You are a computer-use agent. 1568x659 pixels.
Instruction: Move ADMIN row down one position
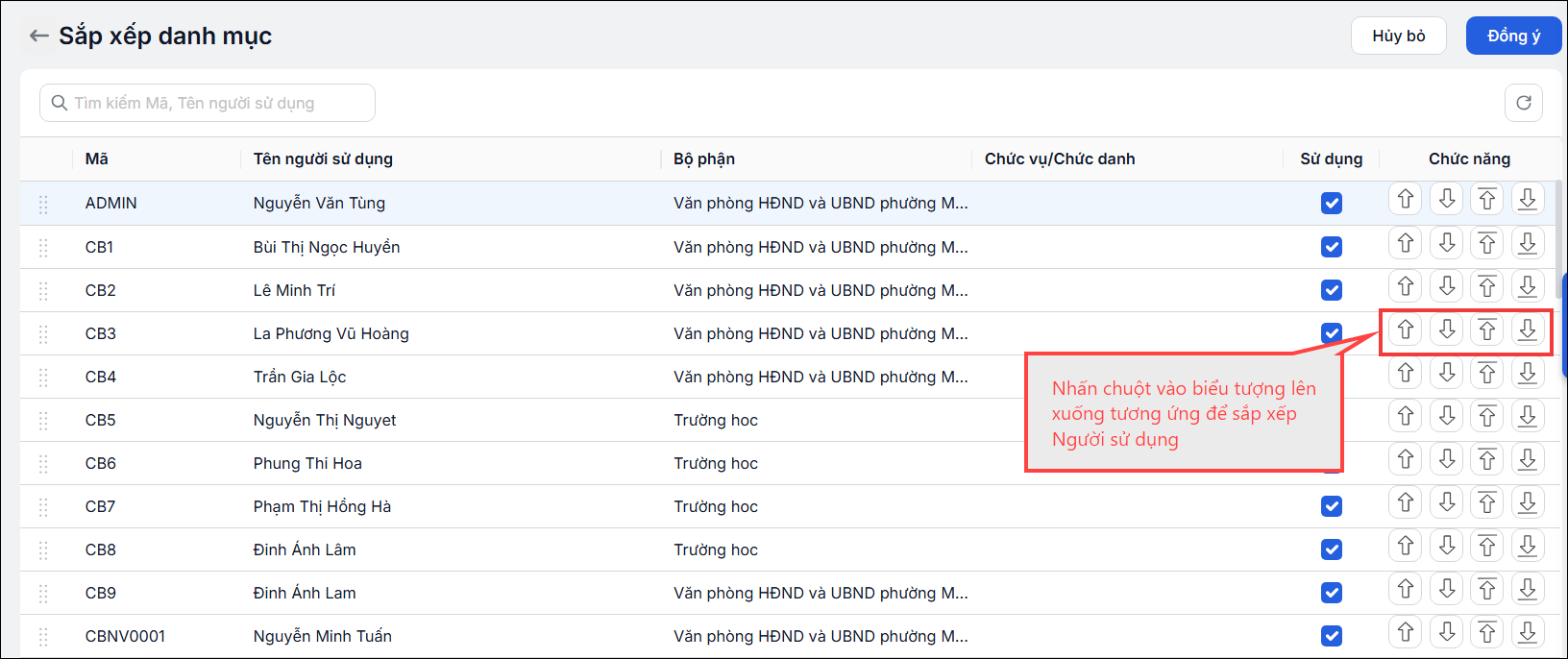(x=1447, y=199)
